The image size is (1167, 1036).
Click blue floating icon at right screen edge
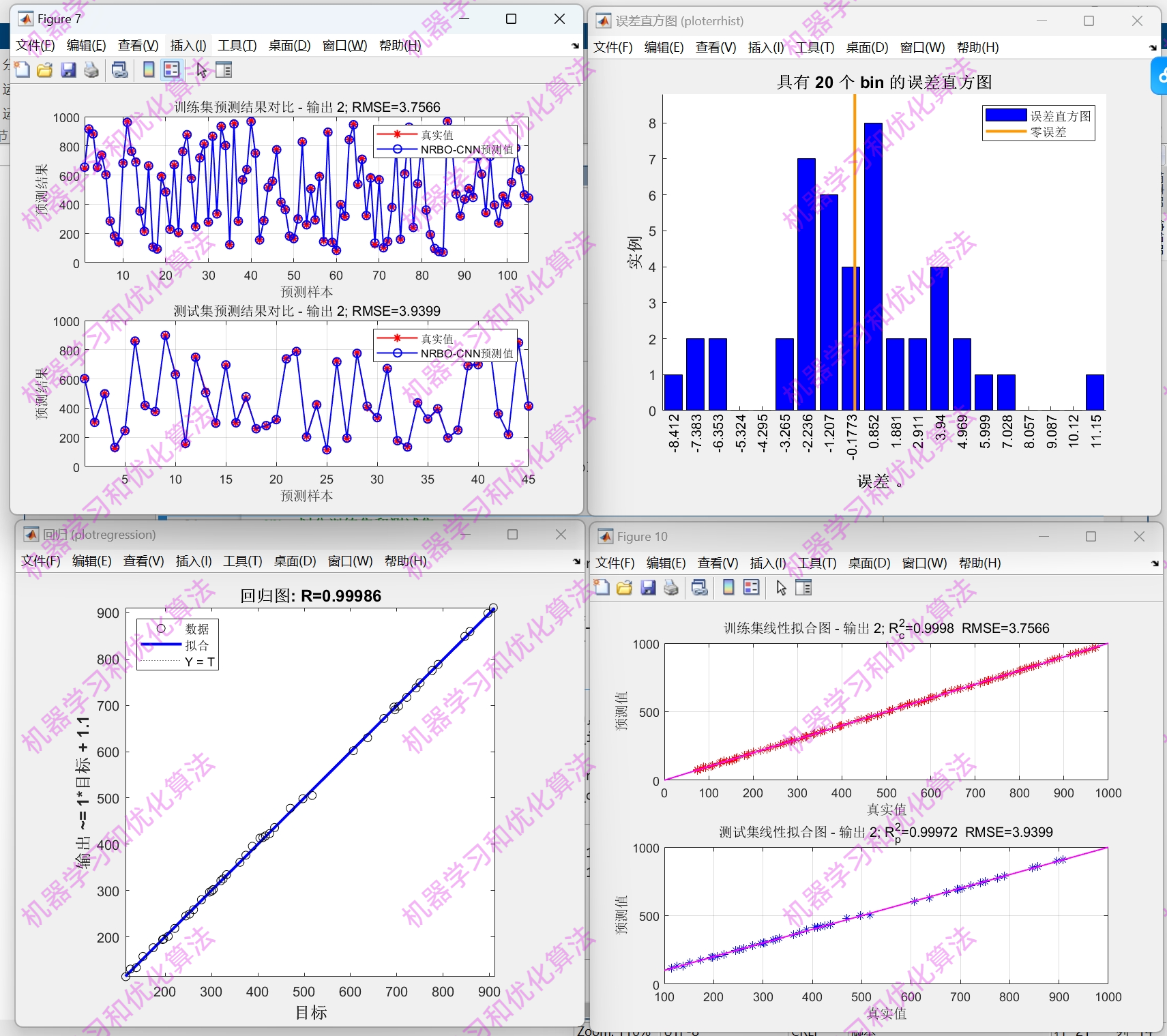tap(1159, 76)
